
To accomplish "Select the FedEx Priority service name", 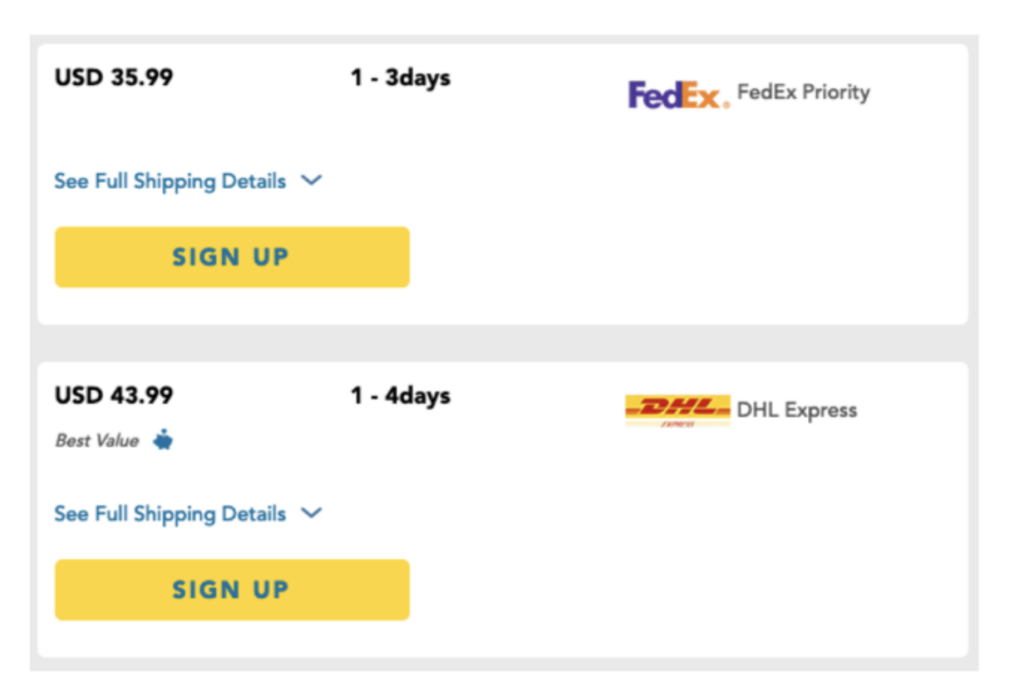I will coord(803,93).
